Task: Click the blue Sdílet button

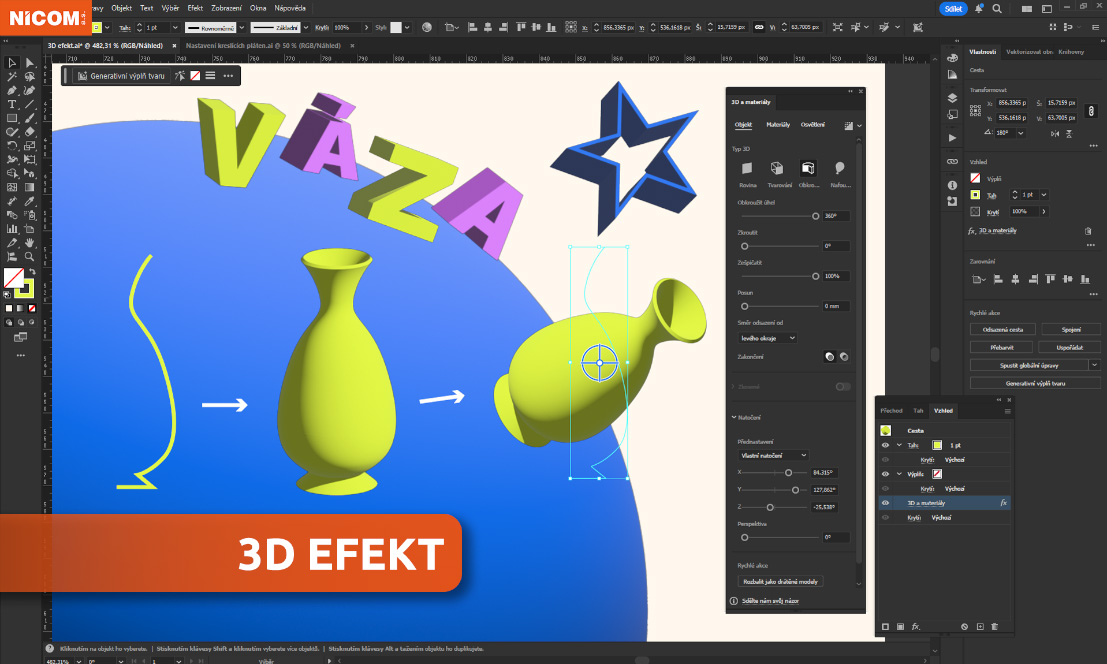Action: (x=953, y=8)
